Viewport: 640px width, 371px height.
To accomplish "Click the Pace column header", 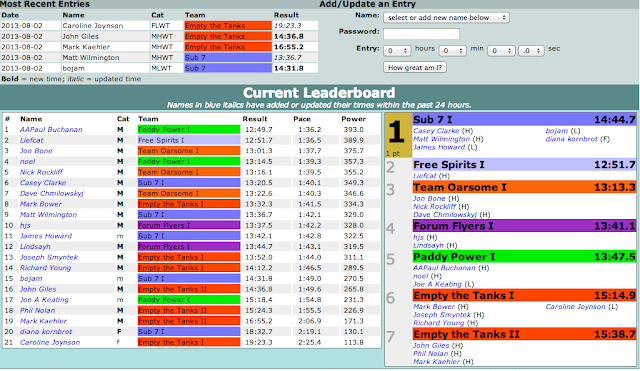I will point(302,119).
